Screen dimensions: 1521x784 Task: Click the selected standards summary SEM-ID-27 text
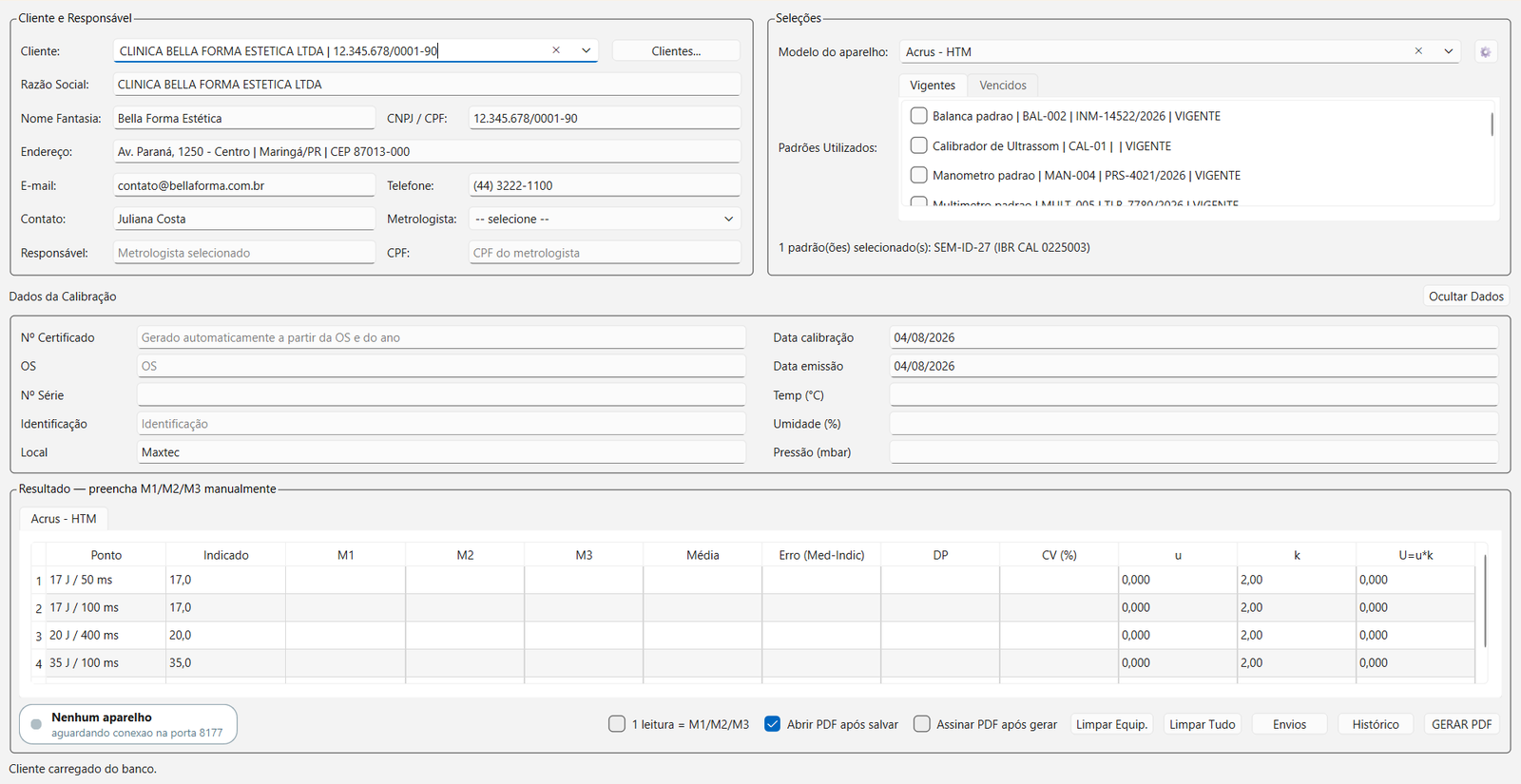(x=934, y=247)
